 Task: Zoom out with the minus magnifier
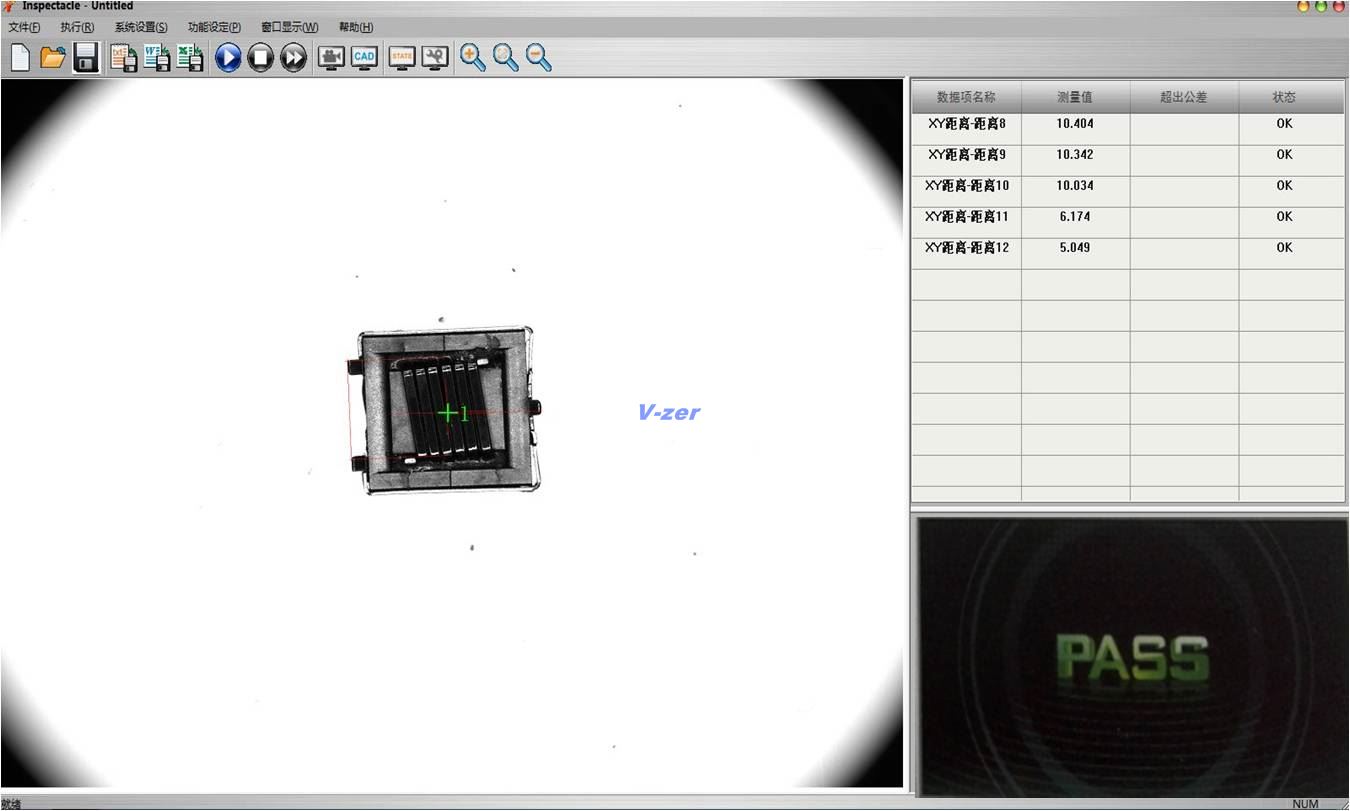click(x=539, y=58)
